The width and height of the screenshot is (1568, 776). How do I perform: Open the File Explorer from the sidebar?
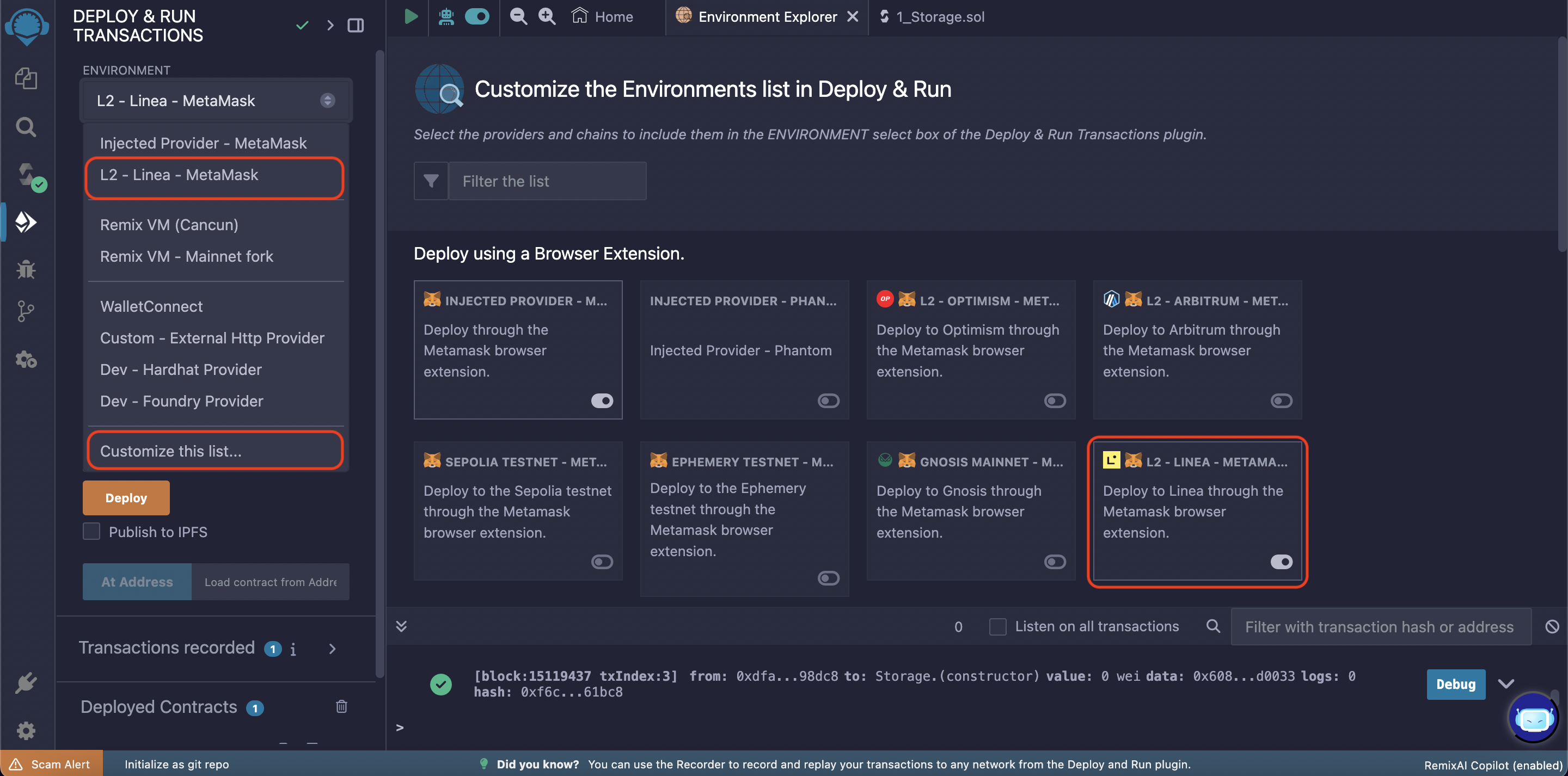tap(26, 78)
